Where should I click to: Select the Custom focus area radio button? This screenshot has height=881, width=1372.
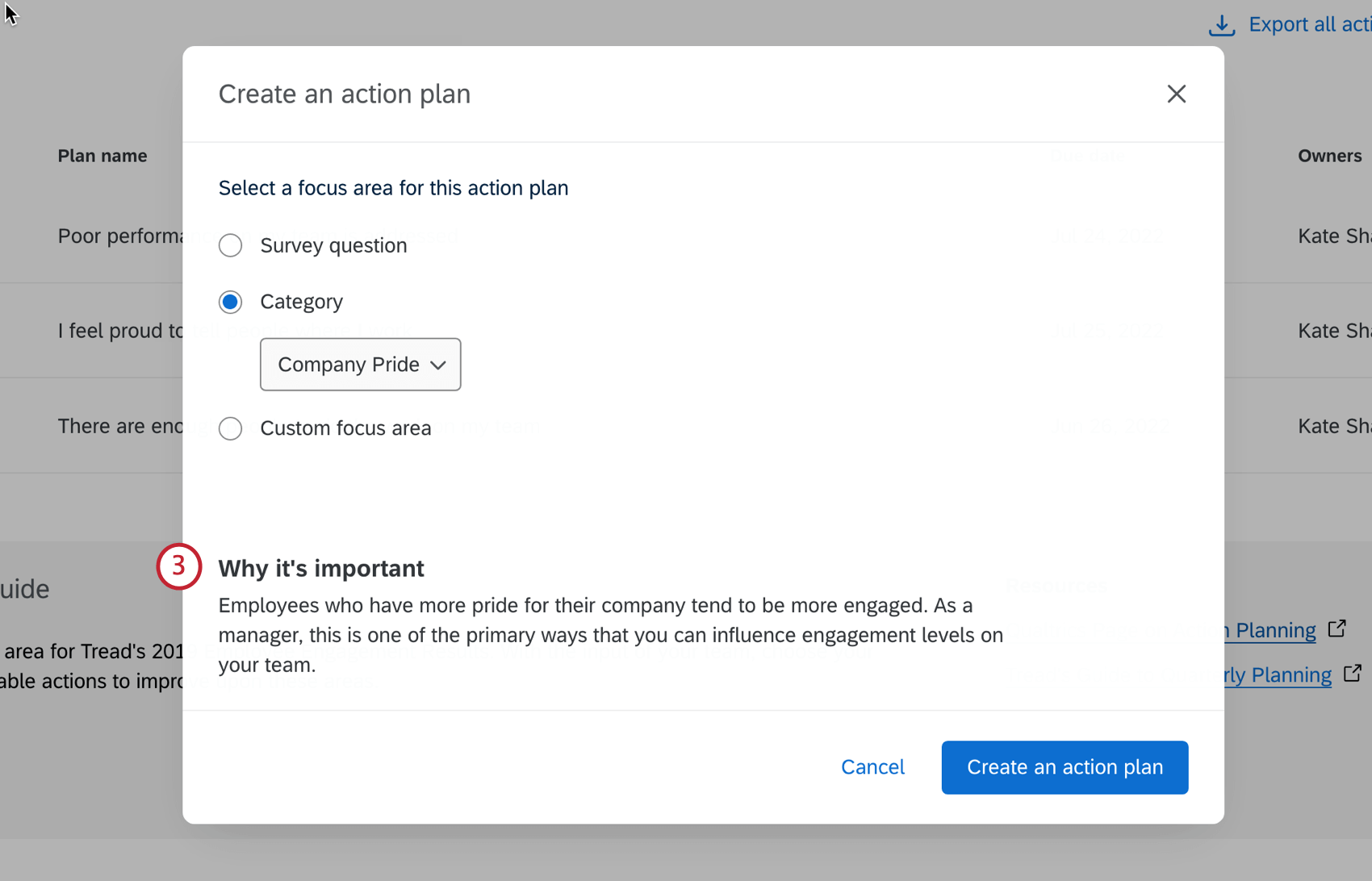230,428
